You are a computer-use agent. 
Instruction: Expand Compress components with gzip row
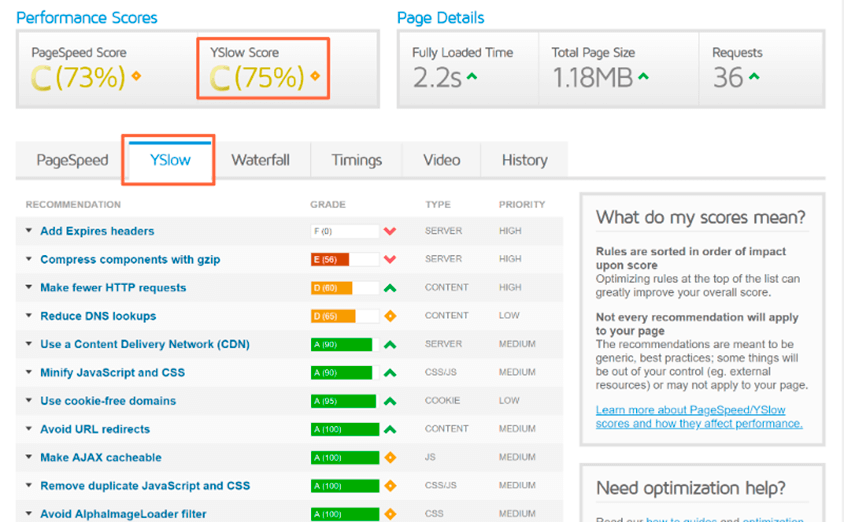(29, 259)
